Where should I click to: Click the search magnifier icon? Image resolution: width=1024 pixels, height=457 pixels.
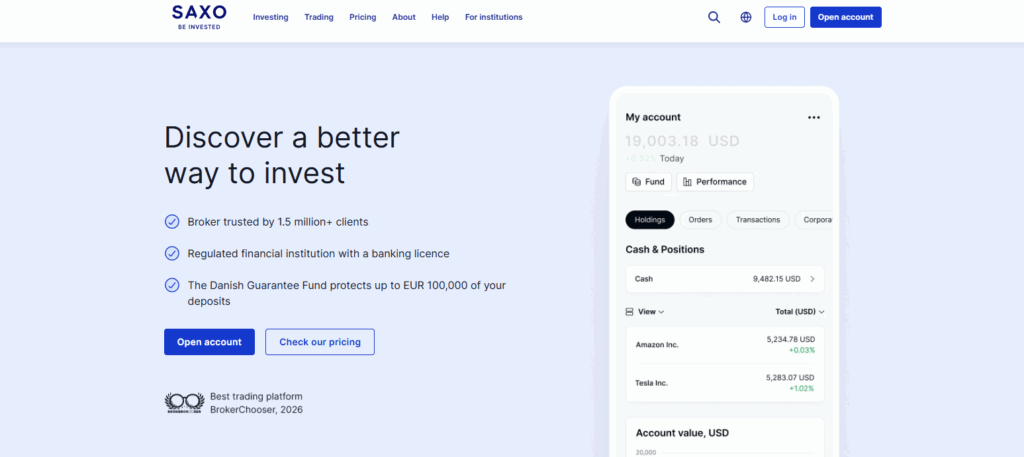(x=714, y=17)
